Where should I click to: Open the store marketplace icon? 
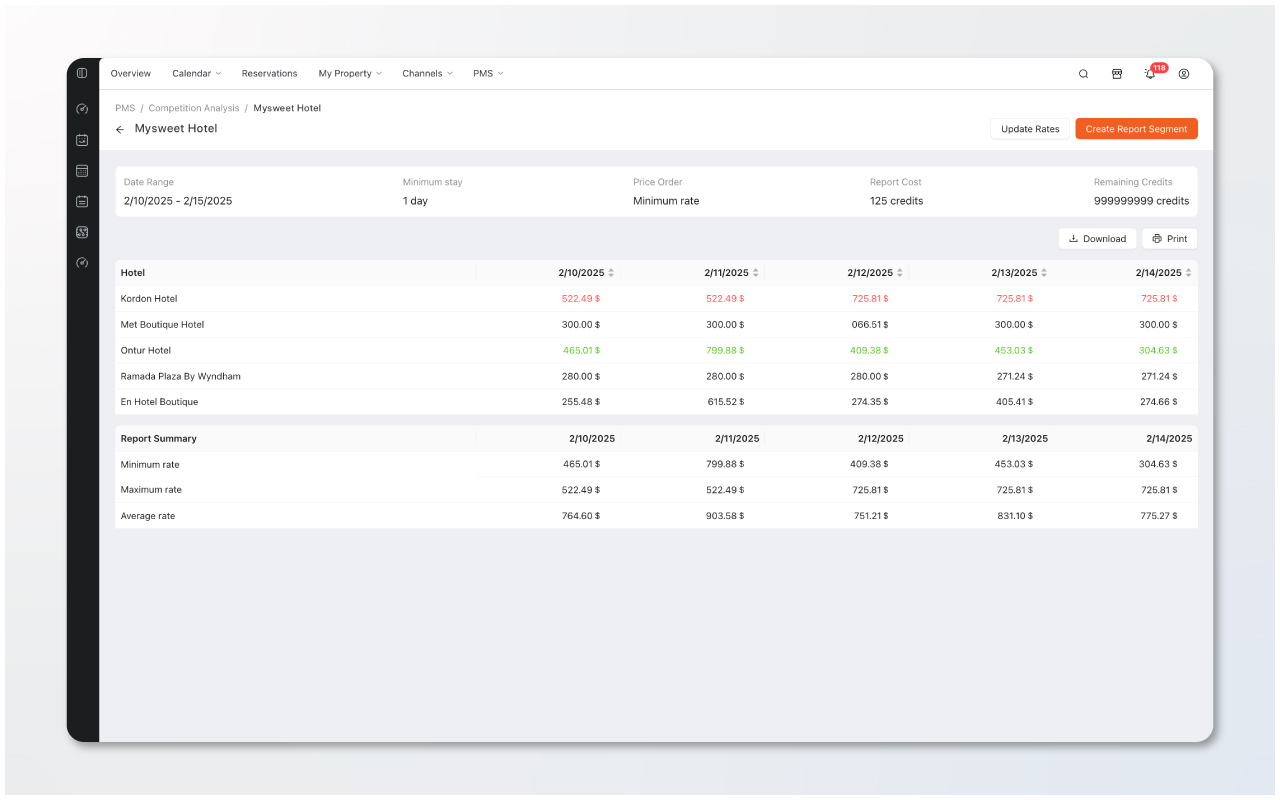click(x=1117, y=74)
